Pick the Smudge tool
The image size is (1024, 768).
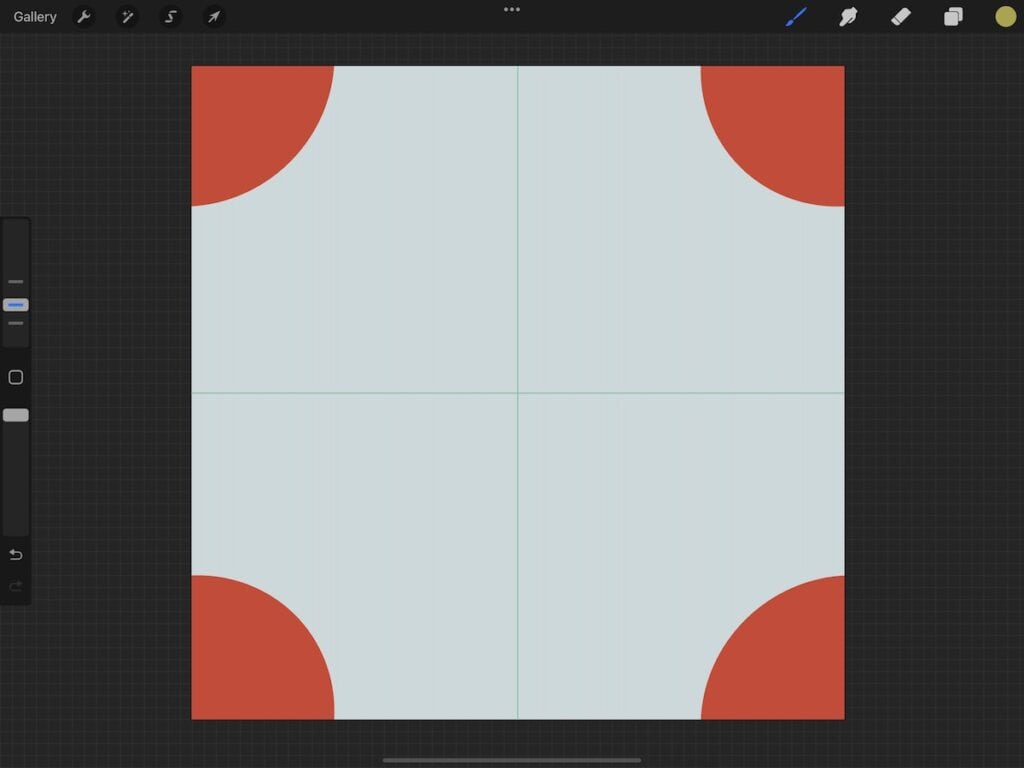point(848,16)
